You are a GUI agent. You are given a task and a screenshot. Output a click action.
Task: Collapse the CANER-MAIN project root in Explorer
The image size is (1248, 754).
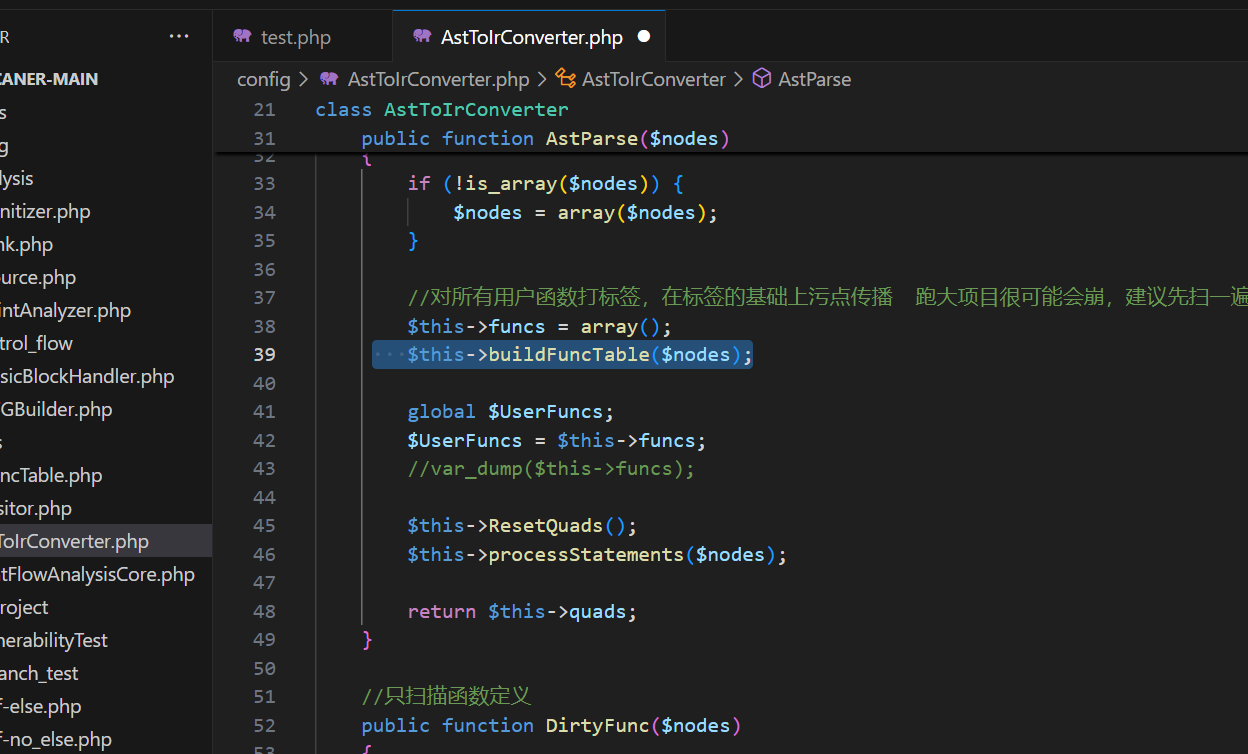coord(50,79)
